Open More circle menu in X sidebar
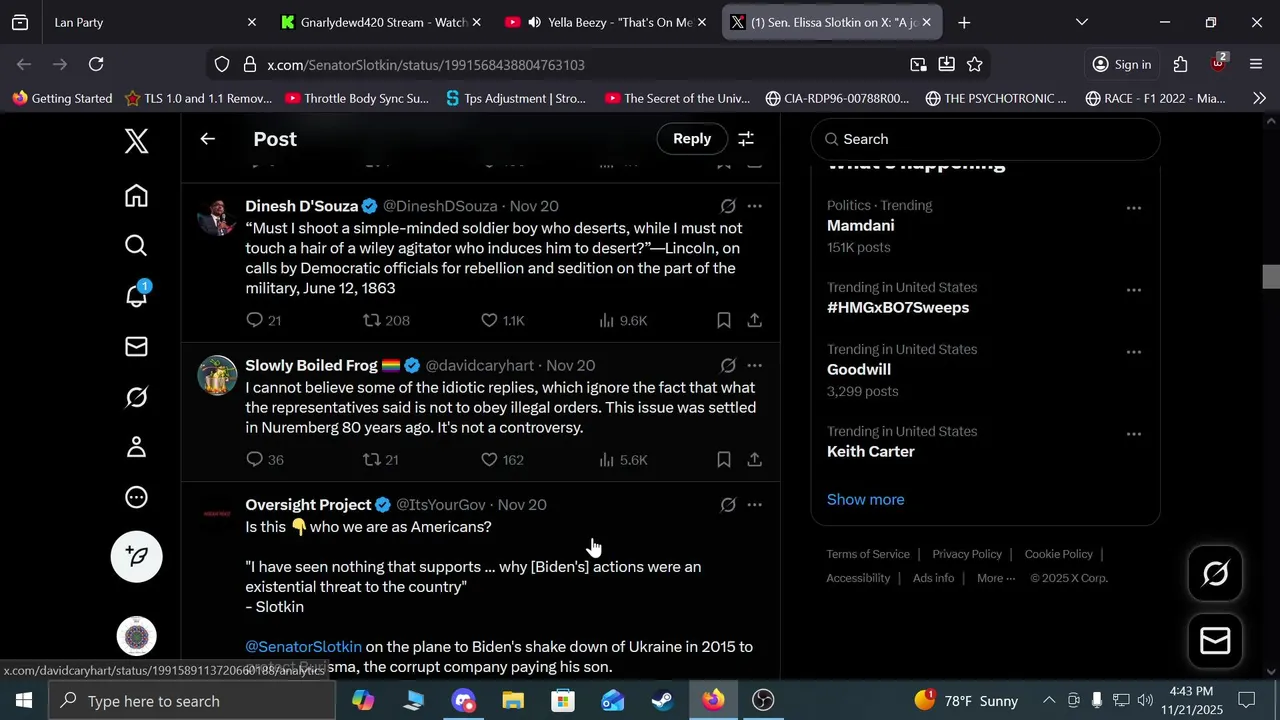The width and height of the screenshot is (1280, 720). [x=137, y=497]
